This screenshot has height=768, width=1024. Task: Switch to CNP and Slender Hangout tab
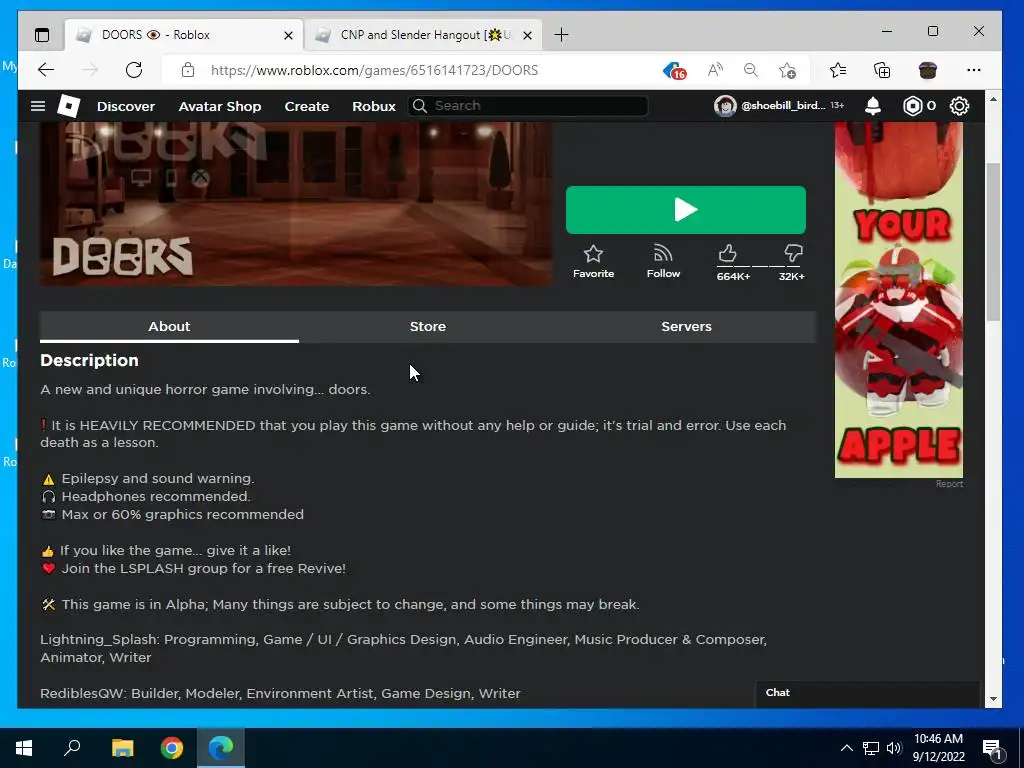pyautogui.click(x=423, y=35)
